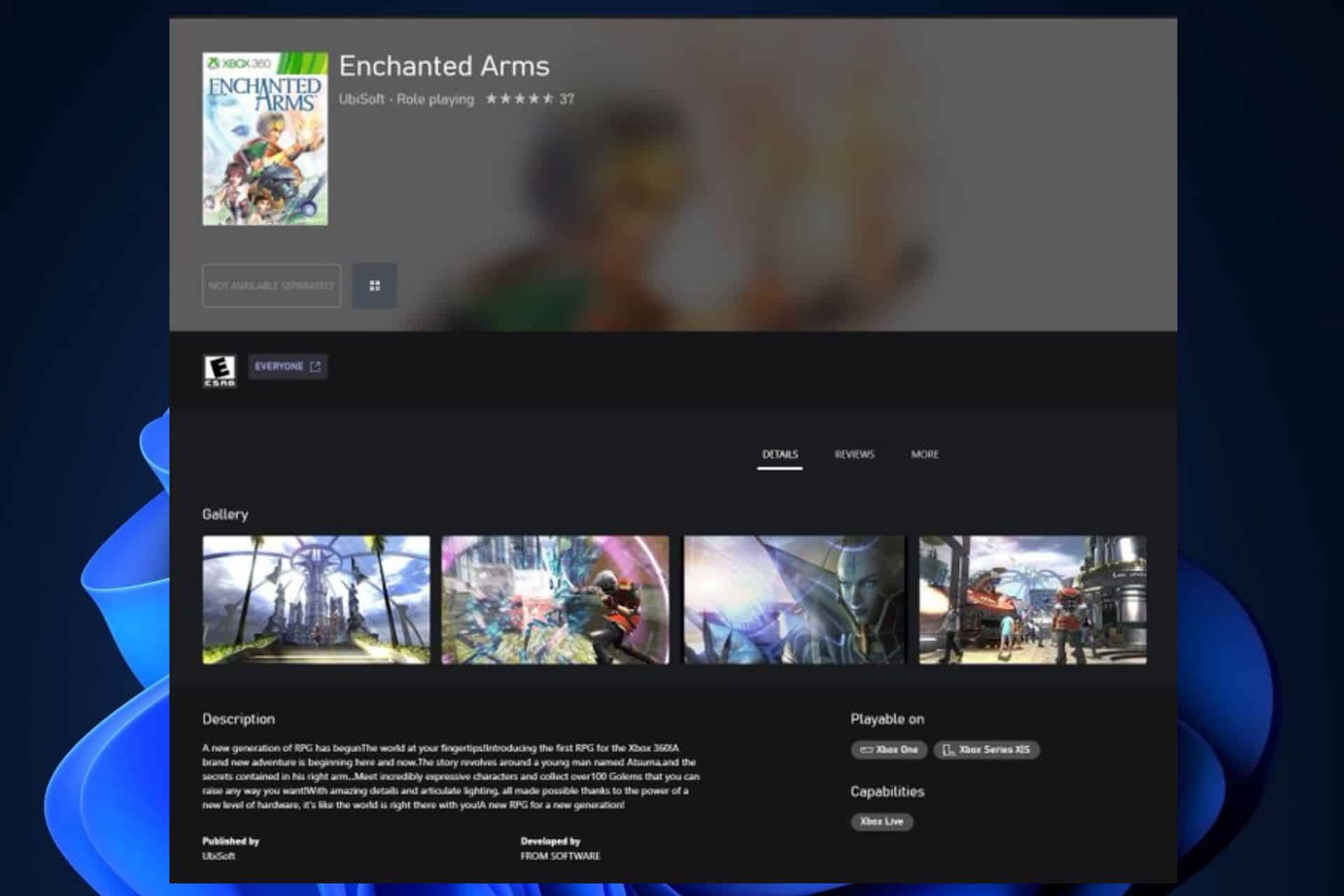This screenshot has width=1344, height=896.
Task: Switch to the Details tab
Action: (x=780, y=454)
